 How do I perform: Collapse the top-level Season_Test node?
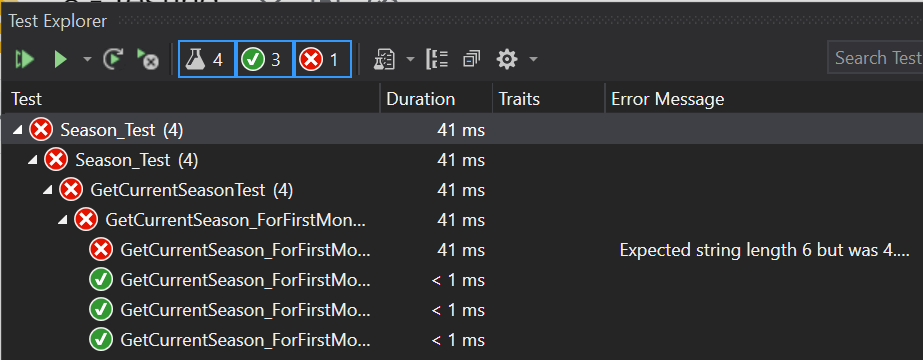click(18, 130)
